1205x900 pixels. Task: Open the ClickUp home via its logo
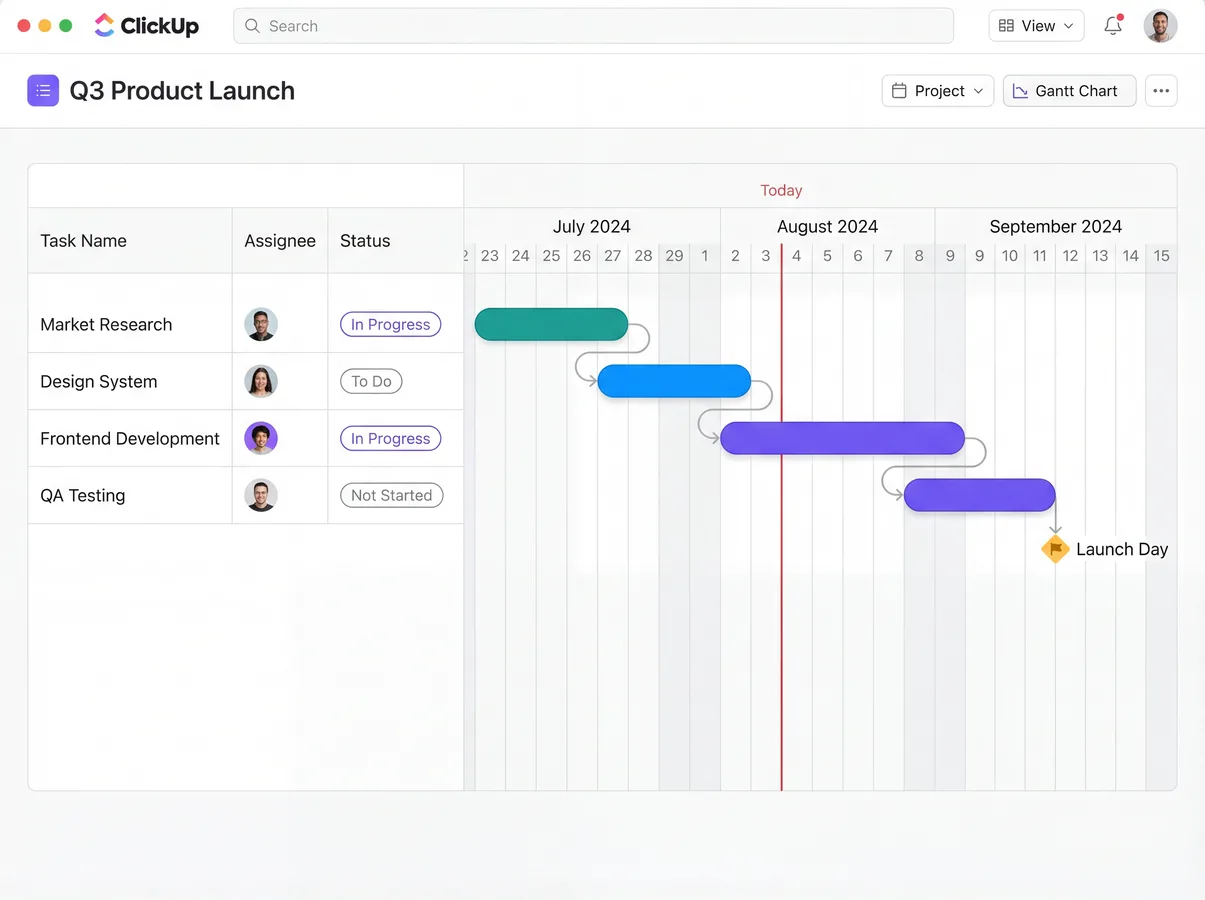[x=146, y=25]
